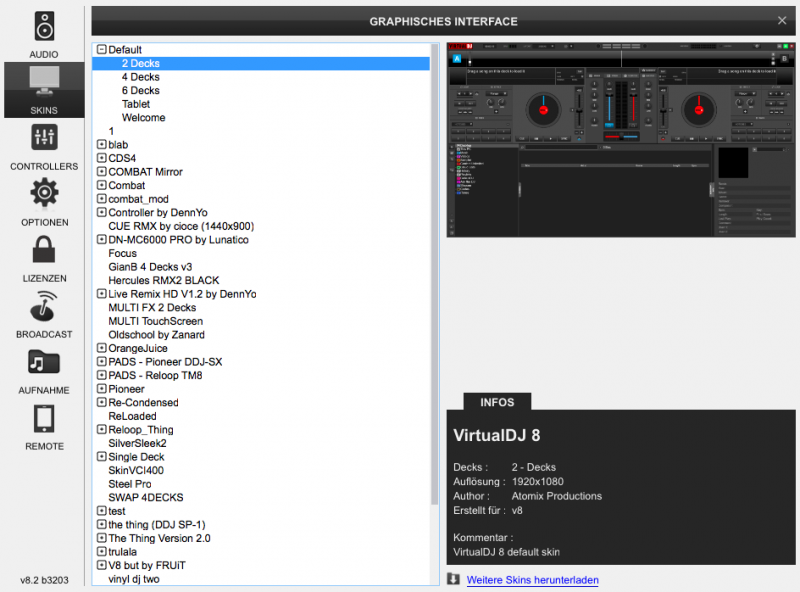Select the Tablet skin variant
The height and width of the screenshot is (592, 800).
[x=136, y=104]
